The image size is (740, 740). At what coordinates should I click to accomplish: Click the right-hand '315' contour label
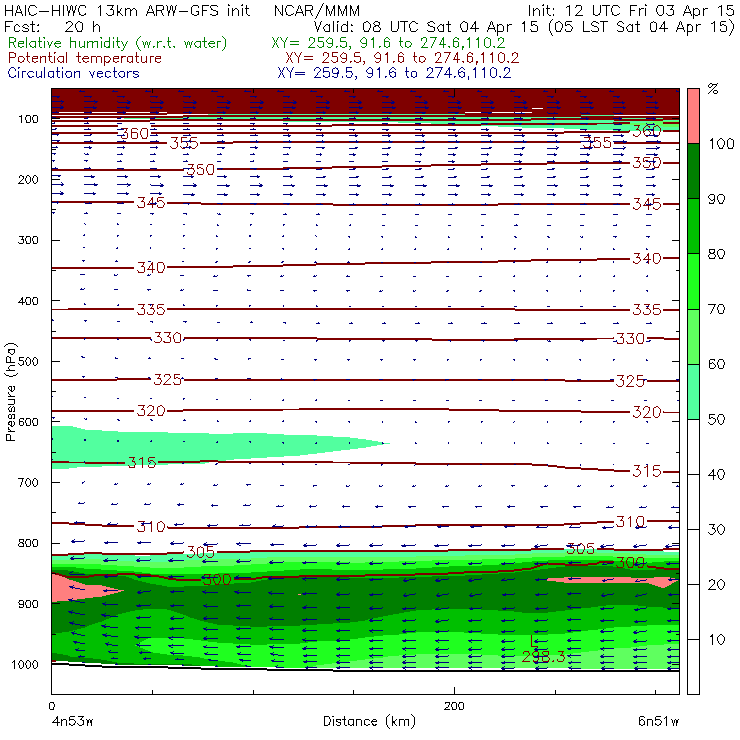coord(647,471)
